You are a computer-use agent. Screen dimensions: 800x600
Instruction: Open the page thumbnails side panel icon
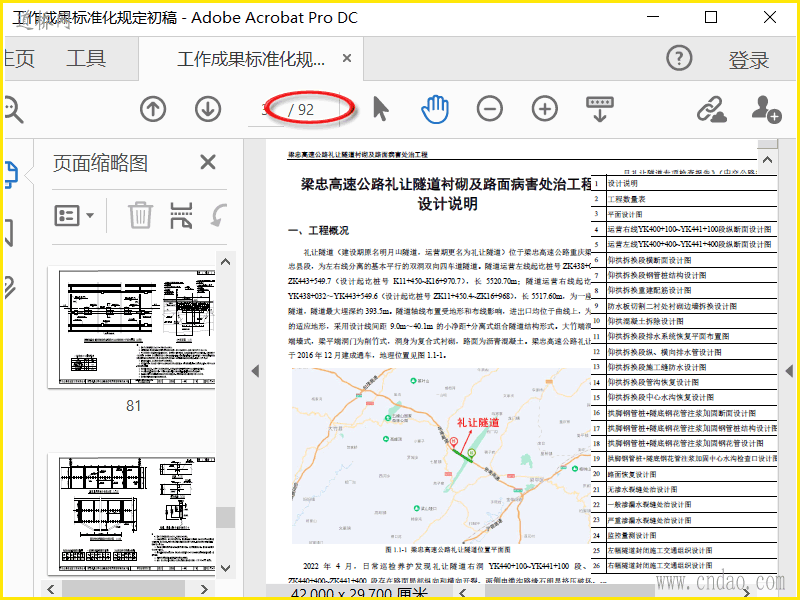pyautogui.click(x=11, y=175)
